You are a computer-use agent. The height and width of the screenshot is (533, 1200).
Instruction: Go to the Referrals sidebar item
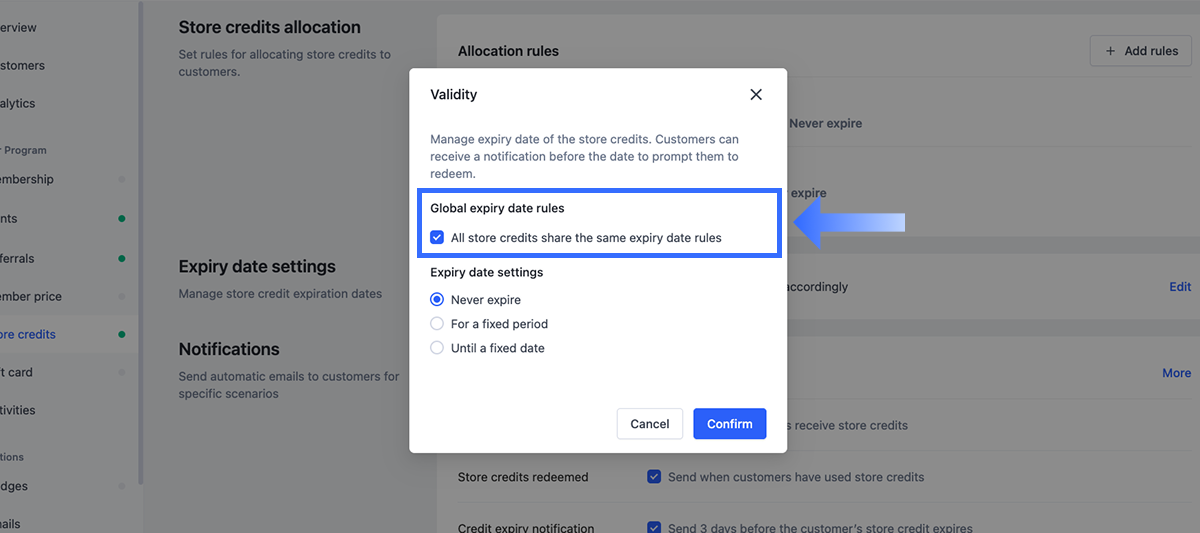18,258
